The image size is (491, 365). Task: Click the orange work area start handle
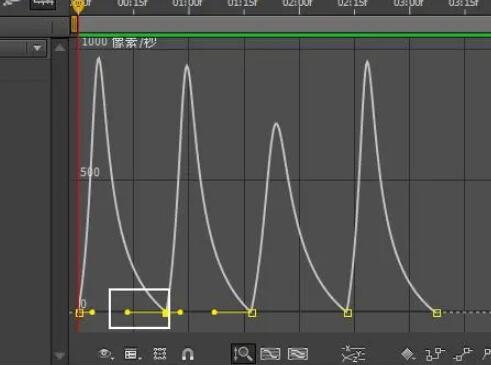(x=74, y=24)
